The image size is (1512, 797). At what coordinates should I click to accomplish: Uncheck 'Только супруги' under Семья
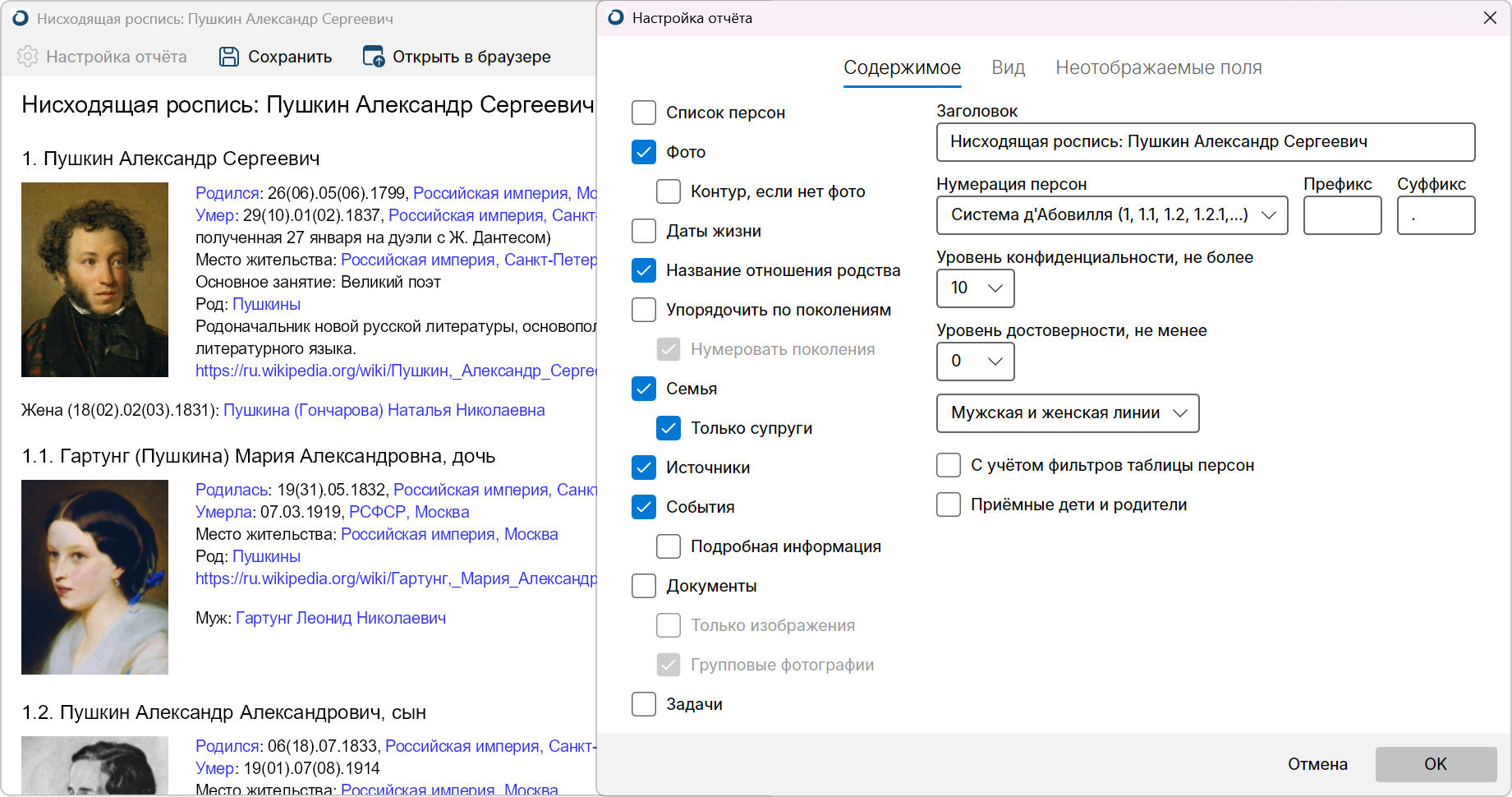point(669,427)
